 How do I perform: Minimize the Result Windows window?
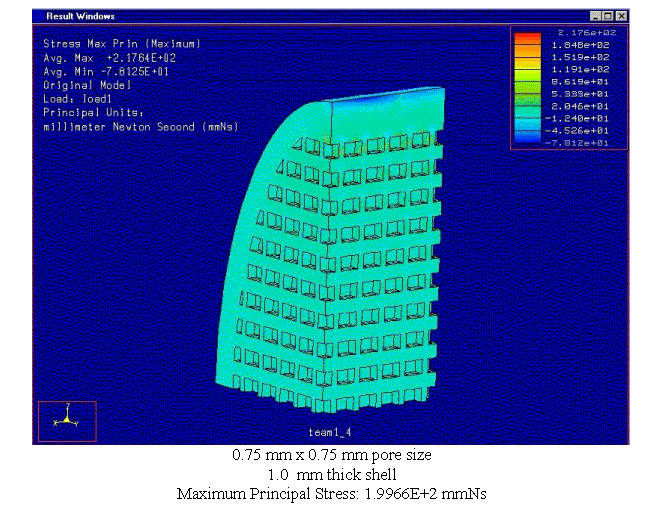596,16
